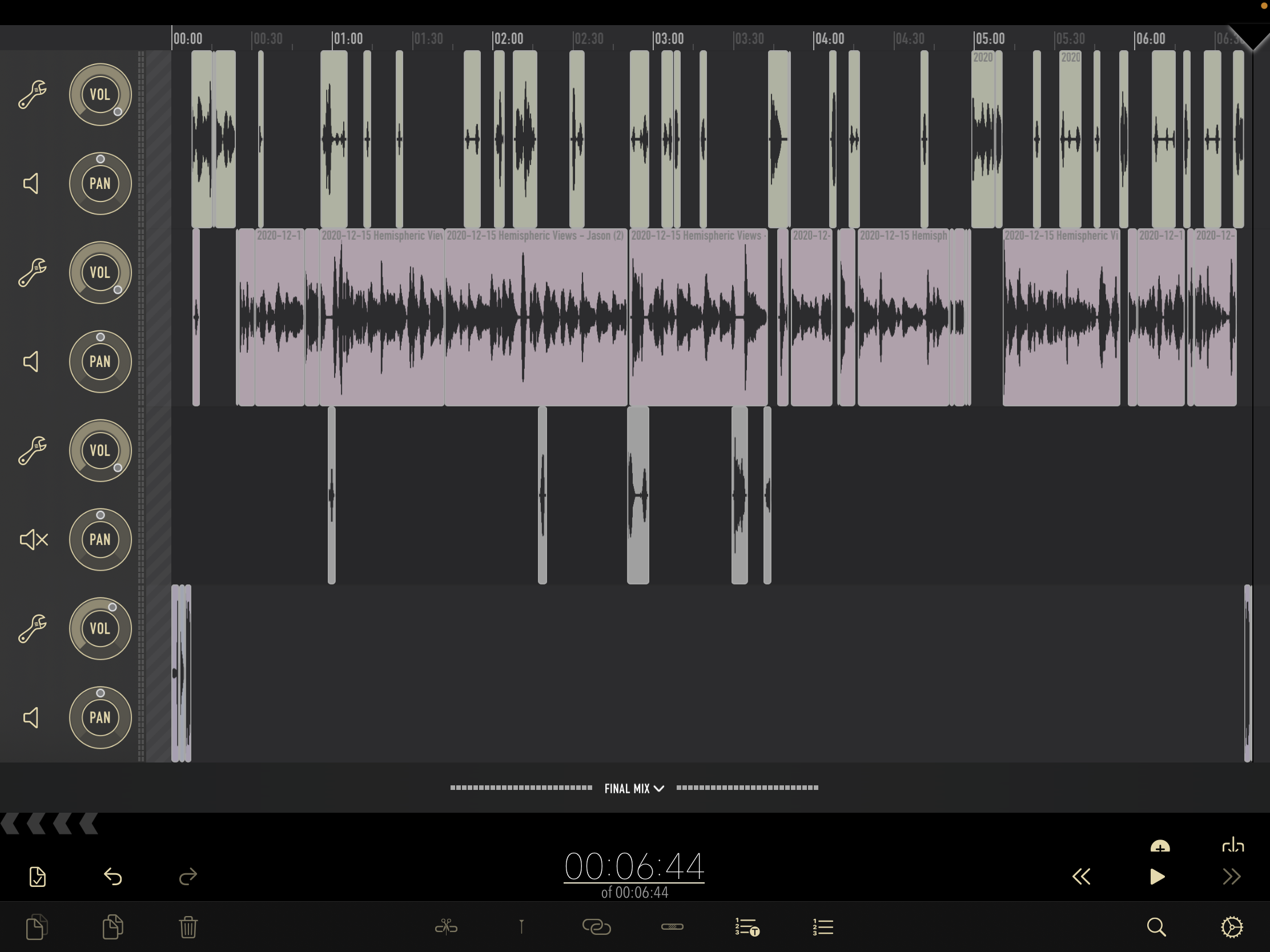This screenshot has width=1270, height=952.
Task: Redo the last undone edit
Action: click(188, 877)
